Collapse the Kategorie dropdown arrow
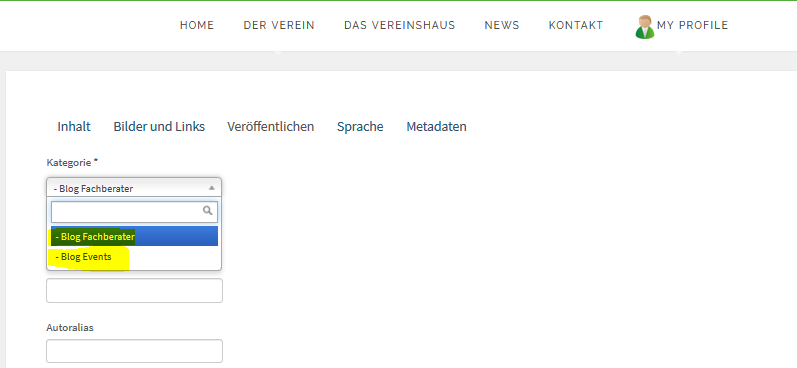This screenshot has width=797, height=368. point(212,188)
